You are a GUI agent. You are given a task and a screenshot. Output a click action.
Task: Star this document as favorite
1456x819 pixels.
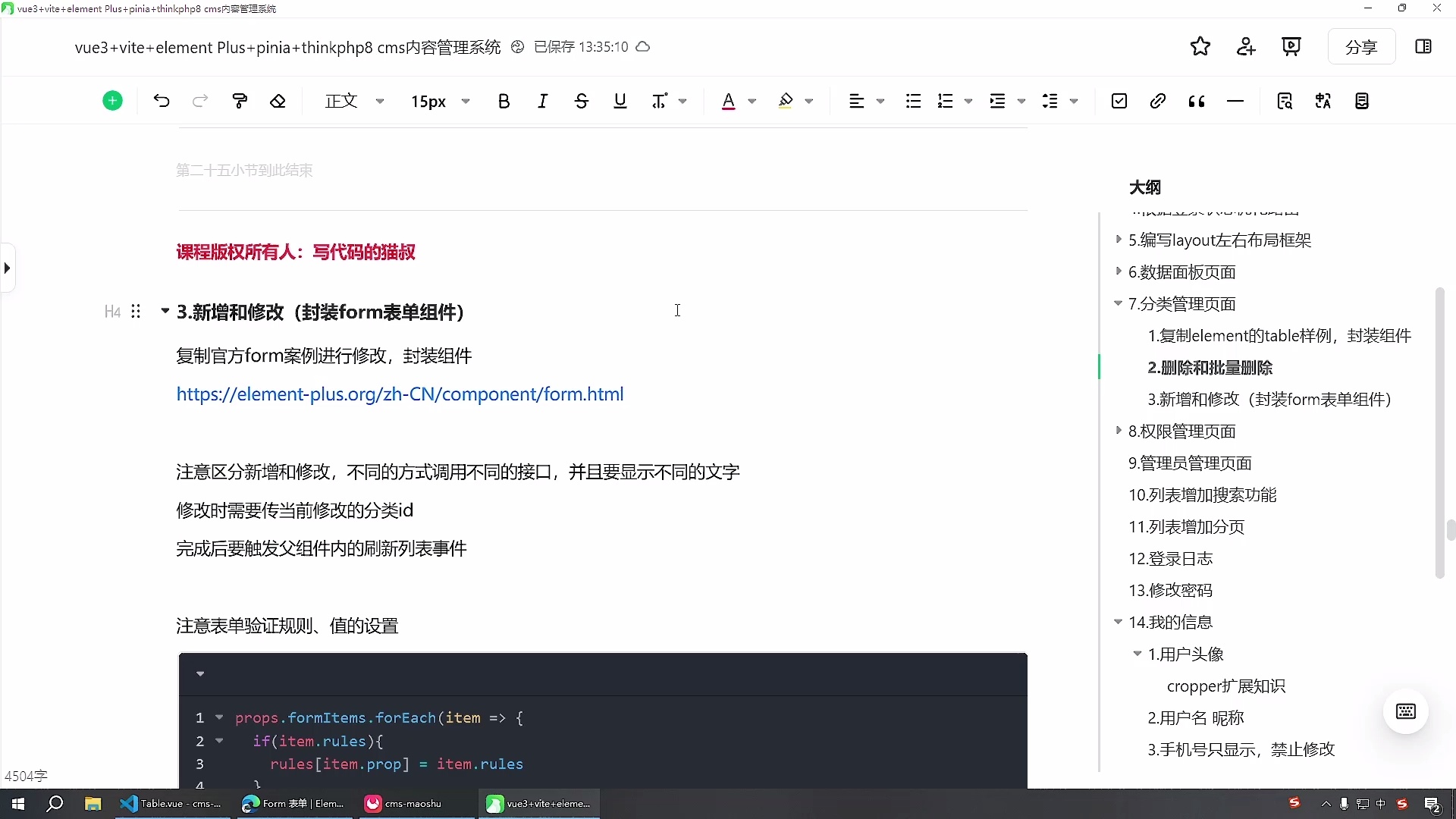tap(1200, 47)
